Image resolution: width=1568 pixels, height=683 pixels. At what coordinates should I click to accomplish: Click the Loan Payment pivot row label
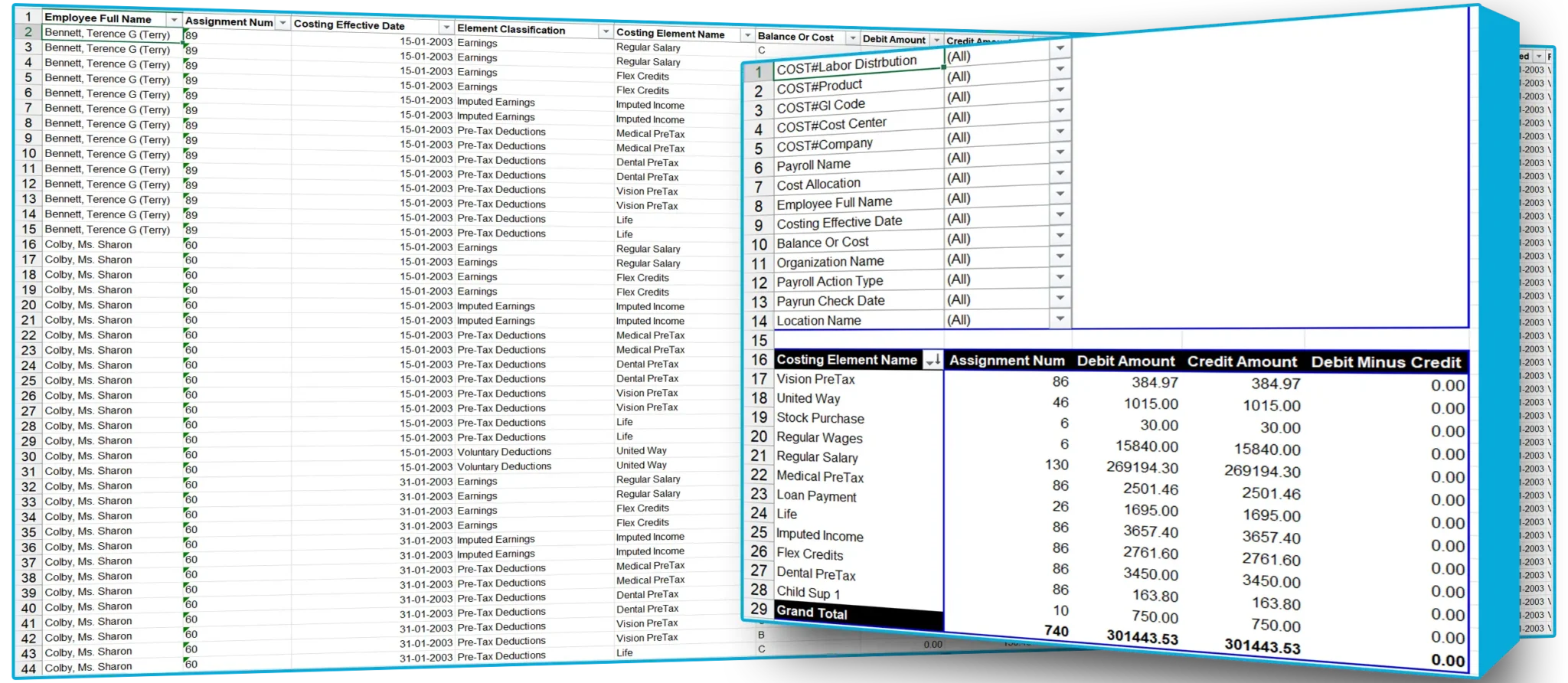816,496
